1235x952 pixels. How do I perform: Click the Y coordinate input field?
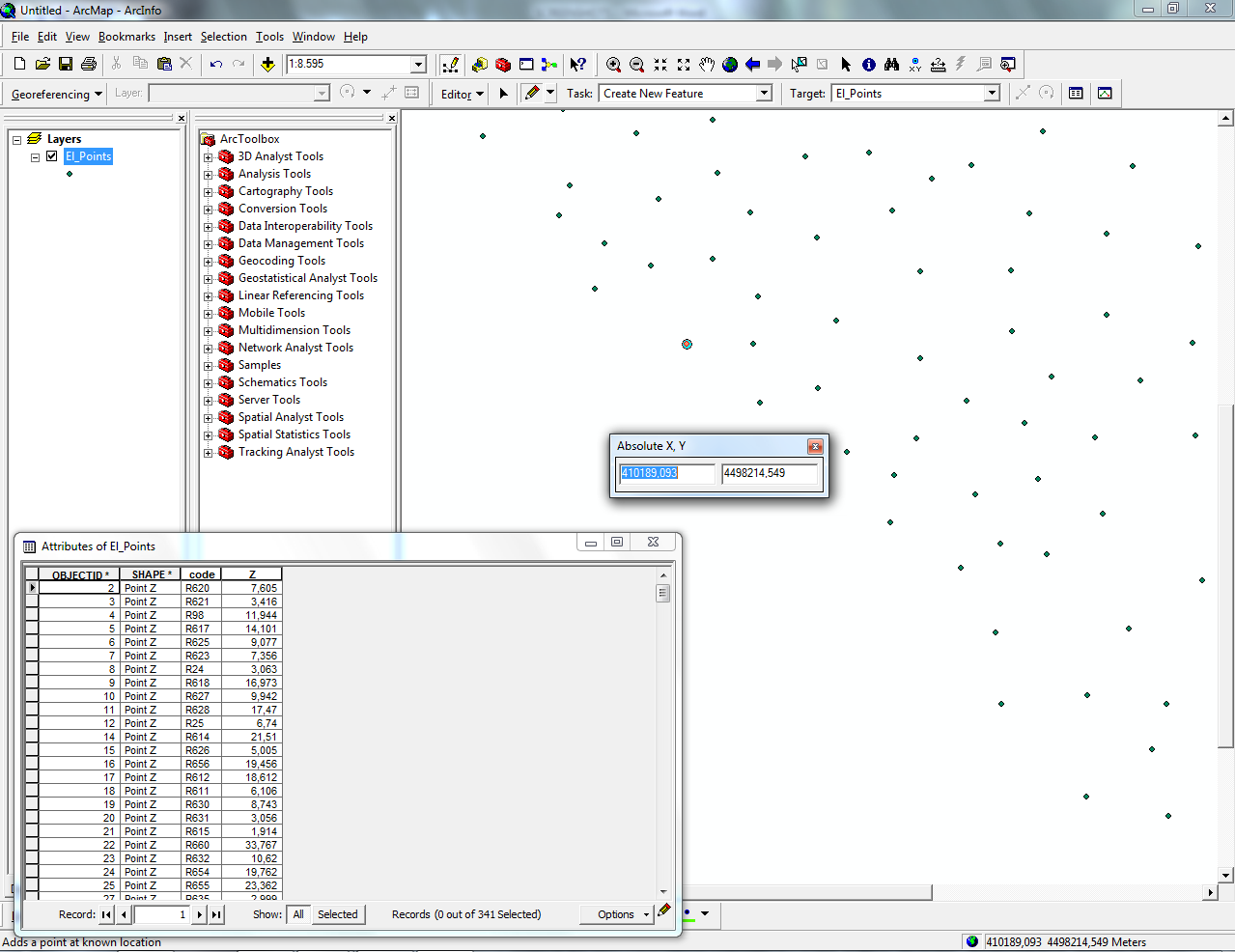(770, 473)
